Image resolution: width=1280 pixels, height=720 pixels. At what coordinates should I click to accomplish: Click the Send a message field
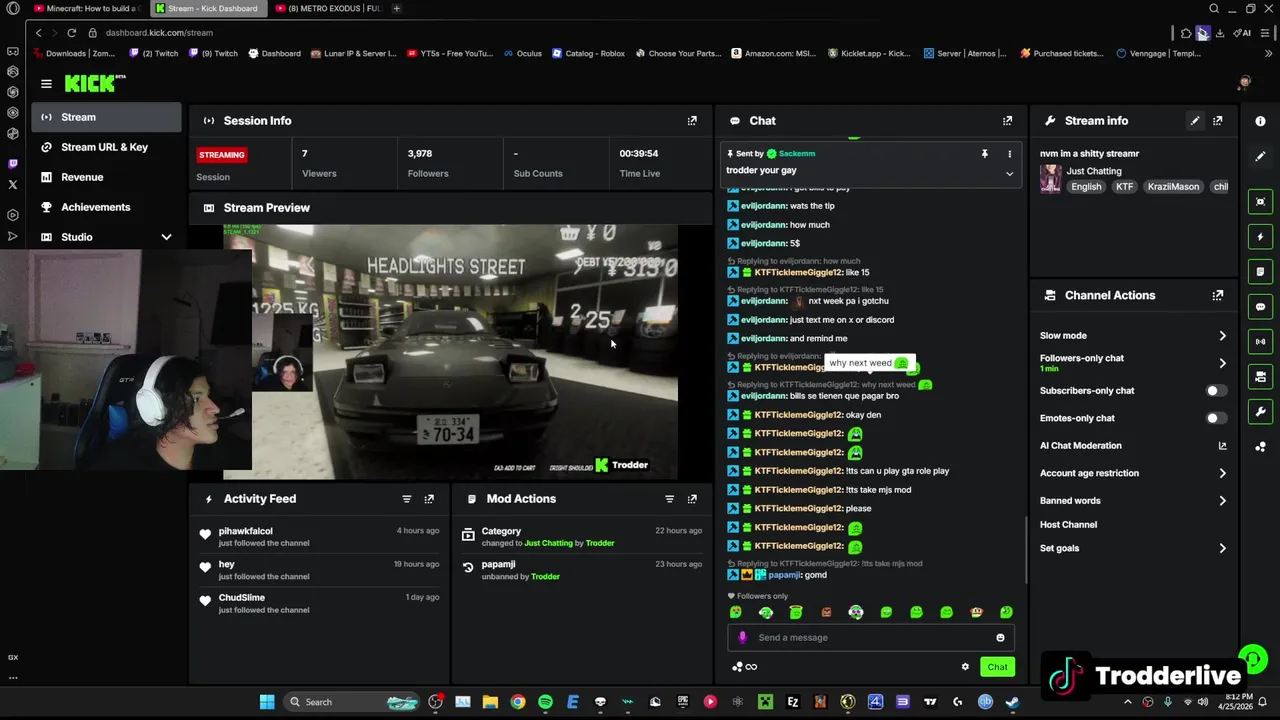tap(870, 638)
